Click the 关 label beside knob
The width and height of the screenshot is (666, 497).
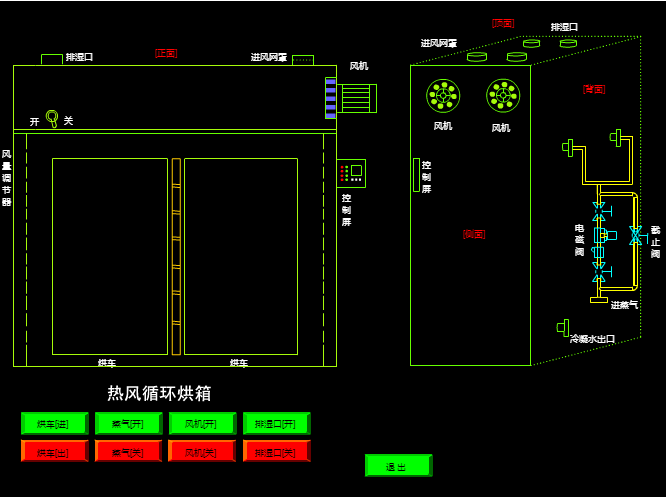click(x=68, y=121)
